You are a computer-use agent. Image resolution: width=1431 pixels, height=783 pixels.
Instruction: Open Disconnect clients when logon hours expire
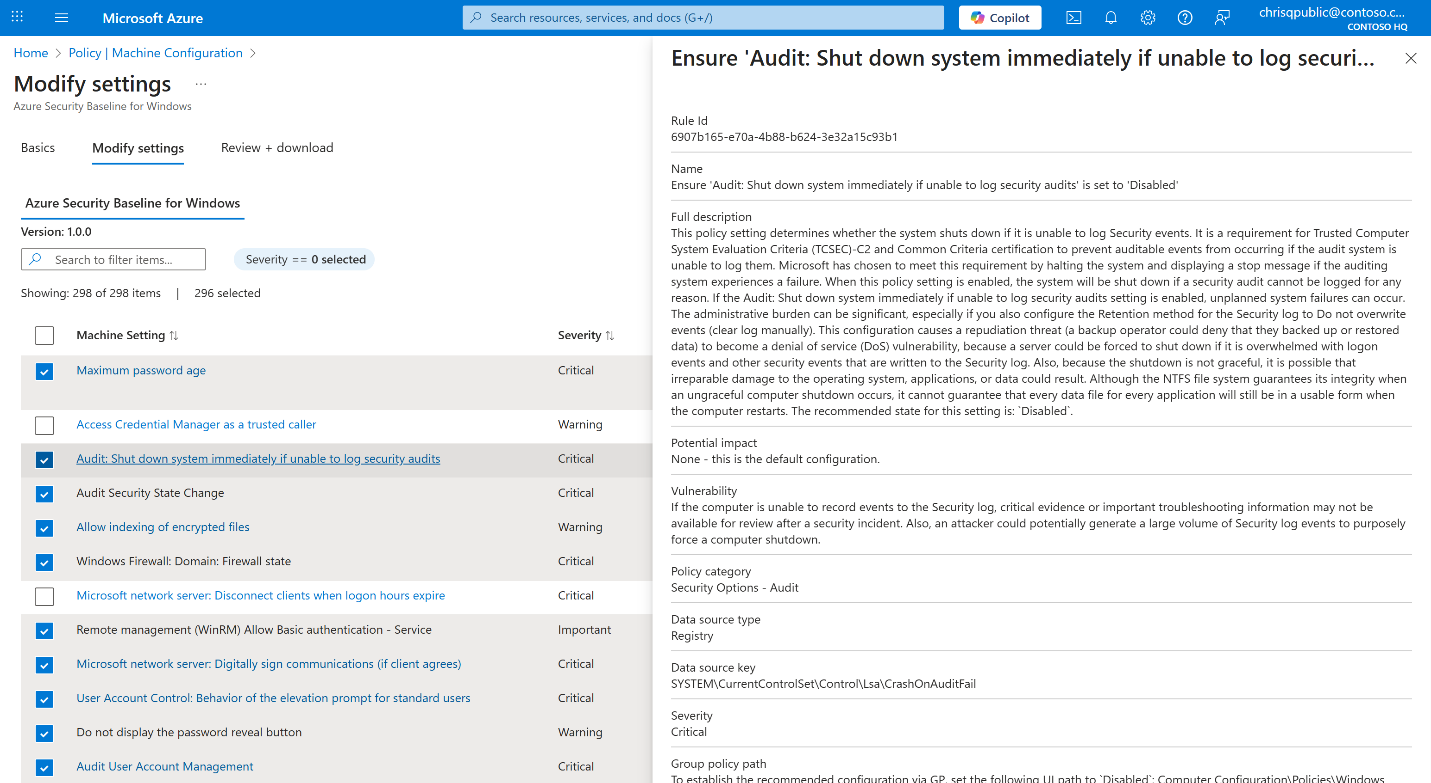[x=261, y=595]
